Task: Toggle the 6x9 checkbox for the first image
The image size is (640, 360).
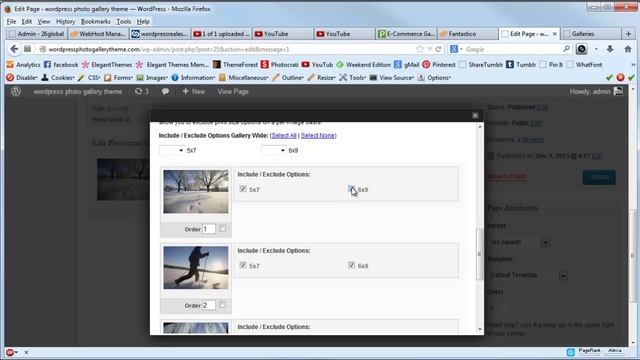Action: click(351, 189)
